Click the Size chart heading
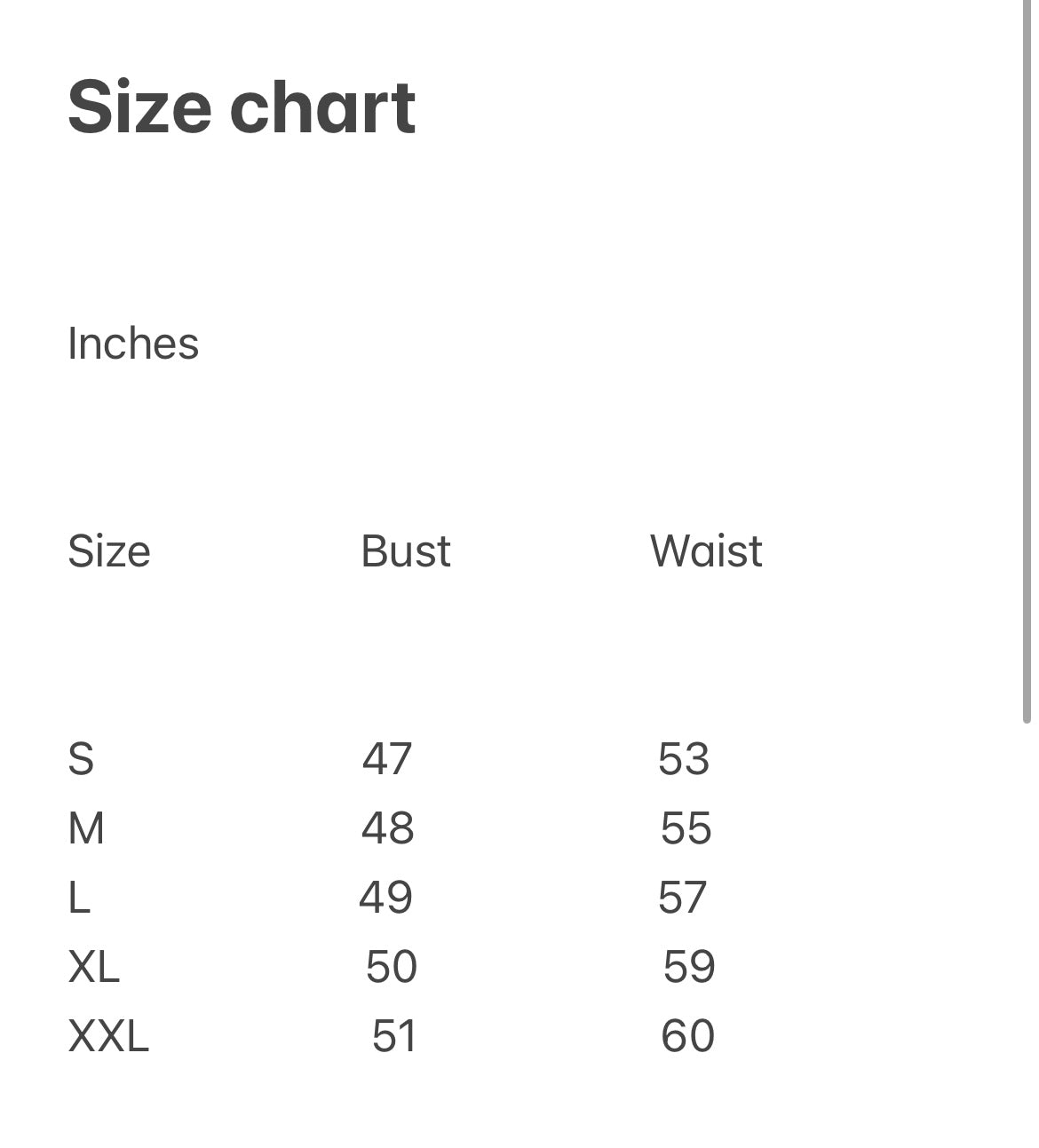The image size is (1039, 1148). (242, 107)
